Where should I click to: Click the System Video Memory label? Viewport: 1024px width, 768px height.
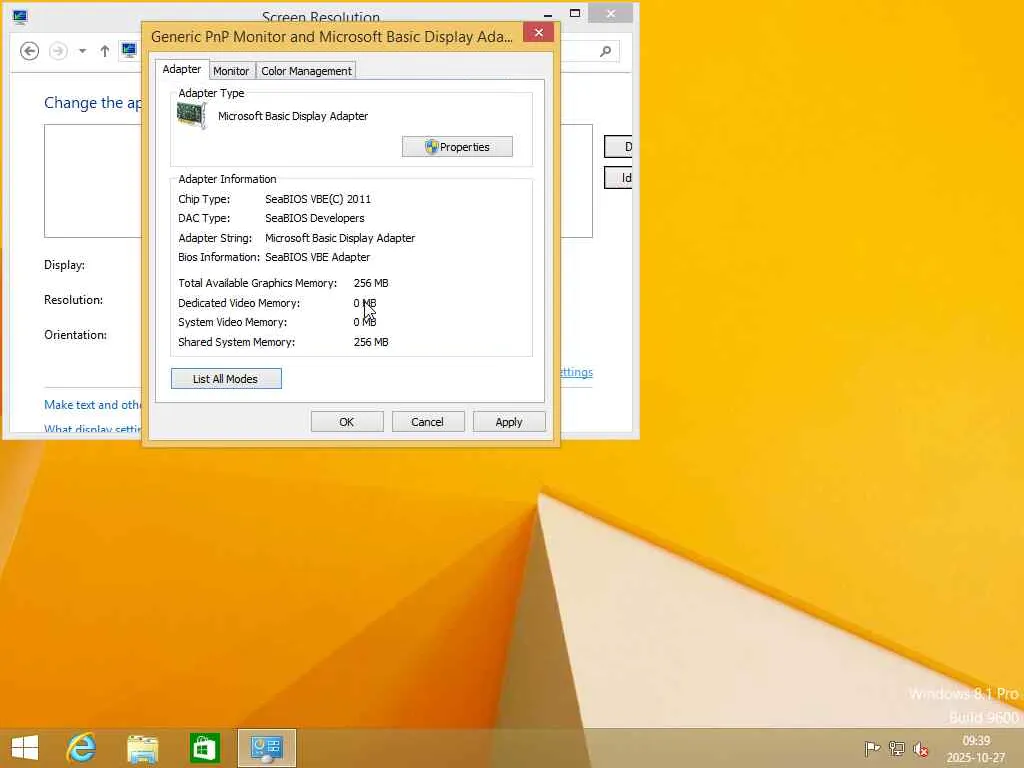tap(232, 322)
